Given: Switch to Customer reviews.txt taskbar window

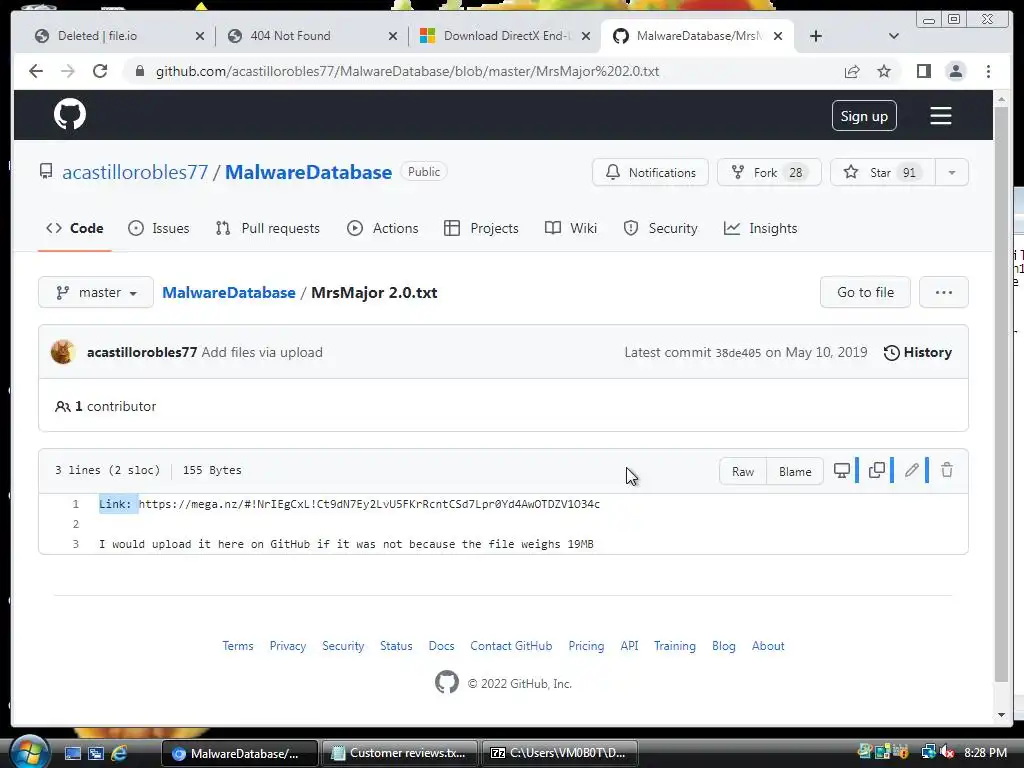Looking at the screenshot, I should pos(399,753).
